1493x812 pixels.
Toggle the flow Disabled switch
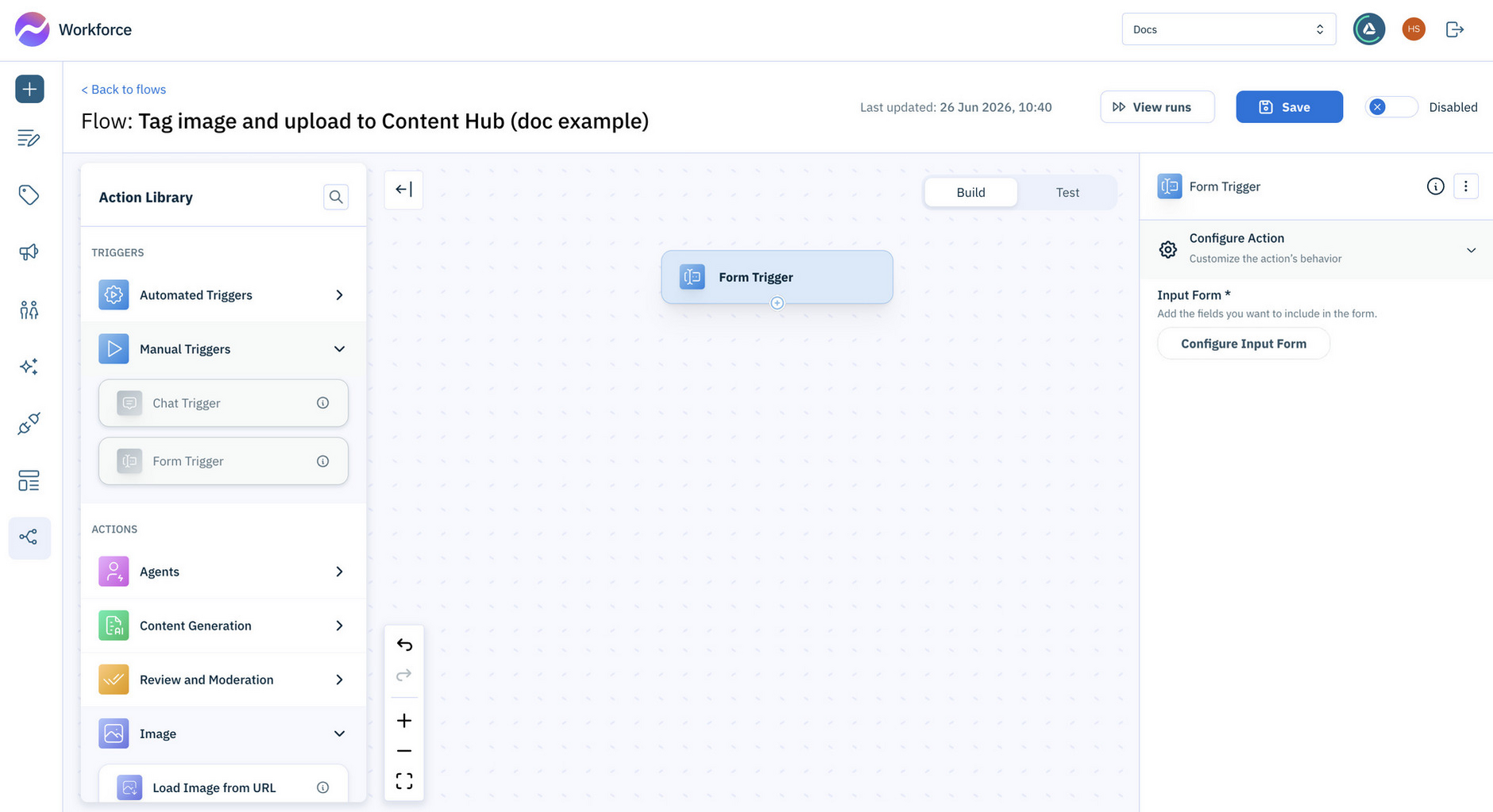click(x=1391, y=107)
